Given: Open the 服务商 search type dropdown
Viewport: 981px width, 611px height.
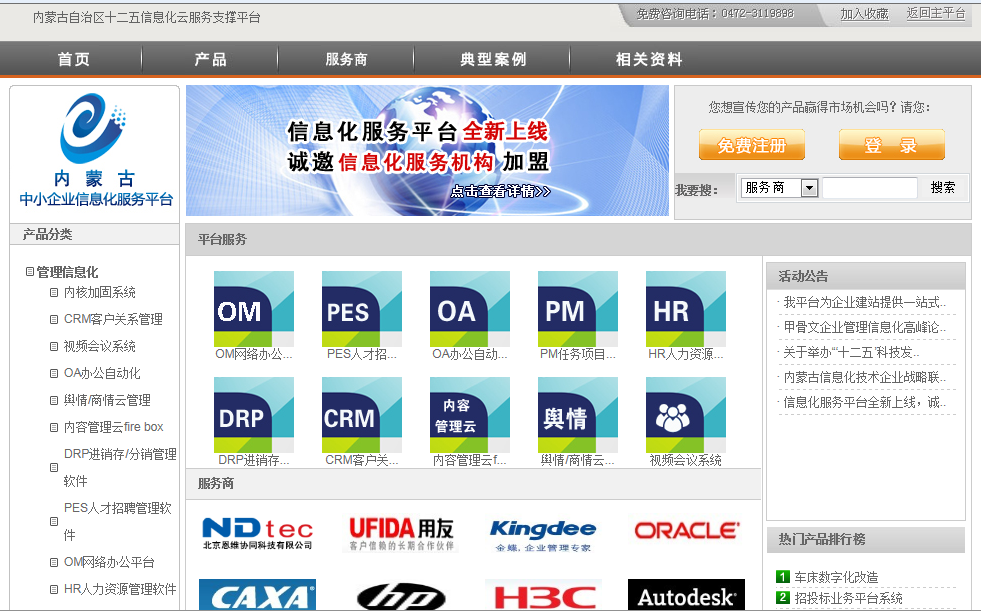Looking at the screenshot, I should click(x=809, y=188).
